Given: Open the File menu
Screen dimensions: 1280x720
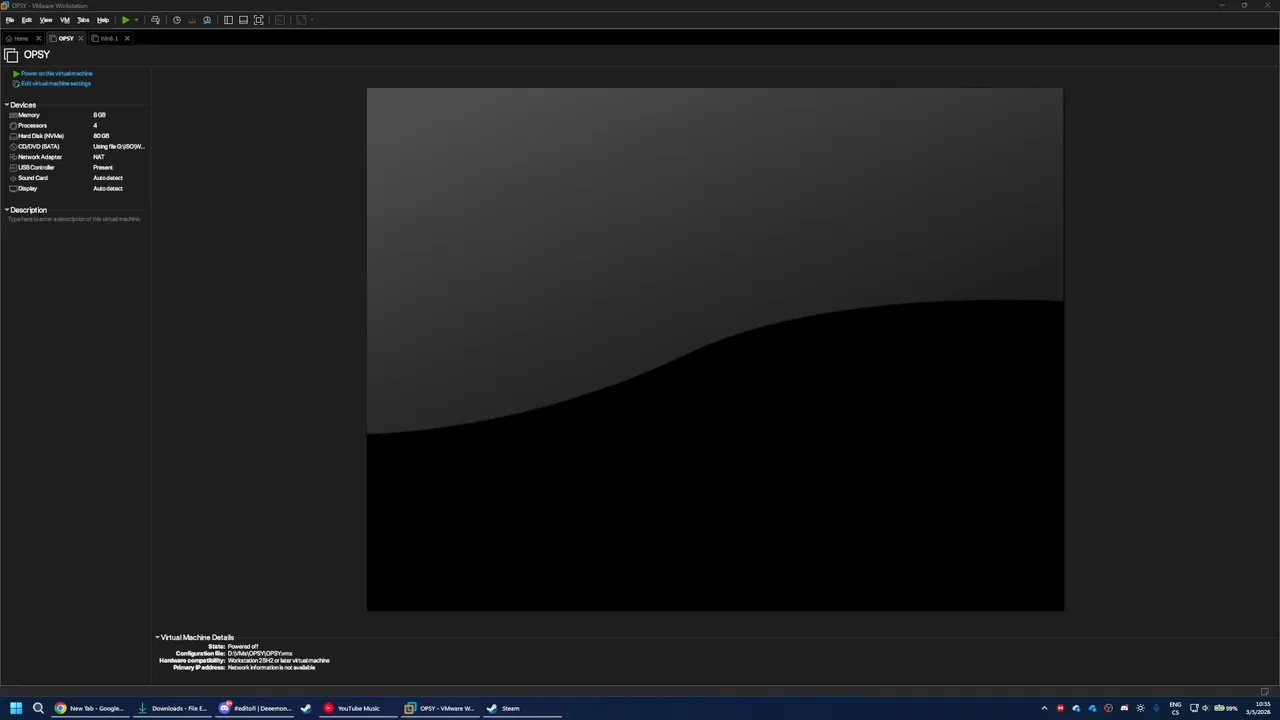Looking at the screenshot, I should click(10, 20).
